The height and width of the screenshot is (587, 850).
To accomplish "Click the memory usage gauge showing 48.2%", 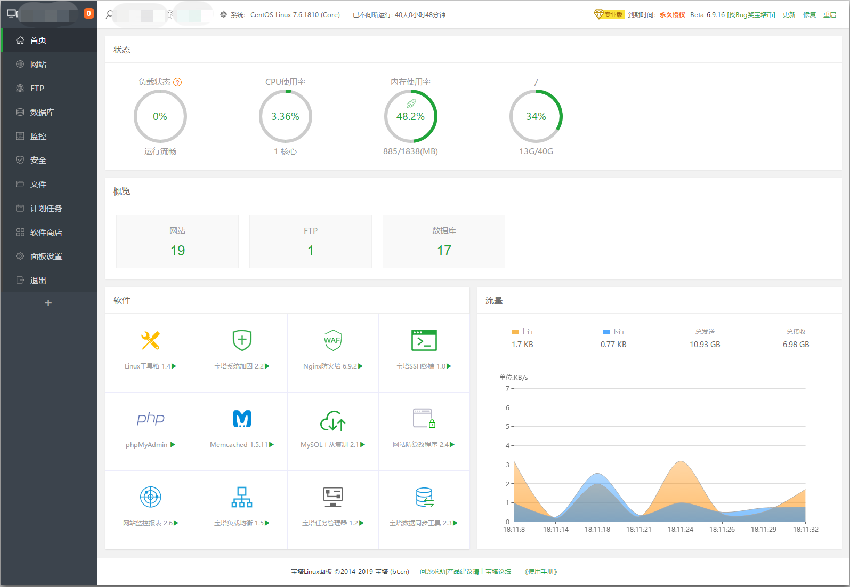I will tap(410, 117).
